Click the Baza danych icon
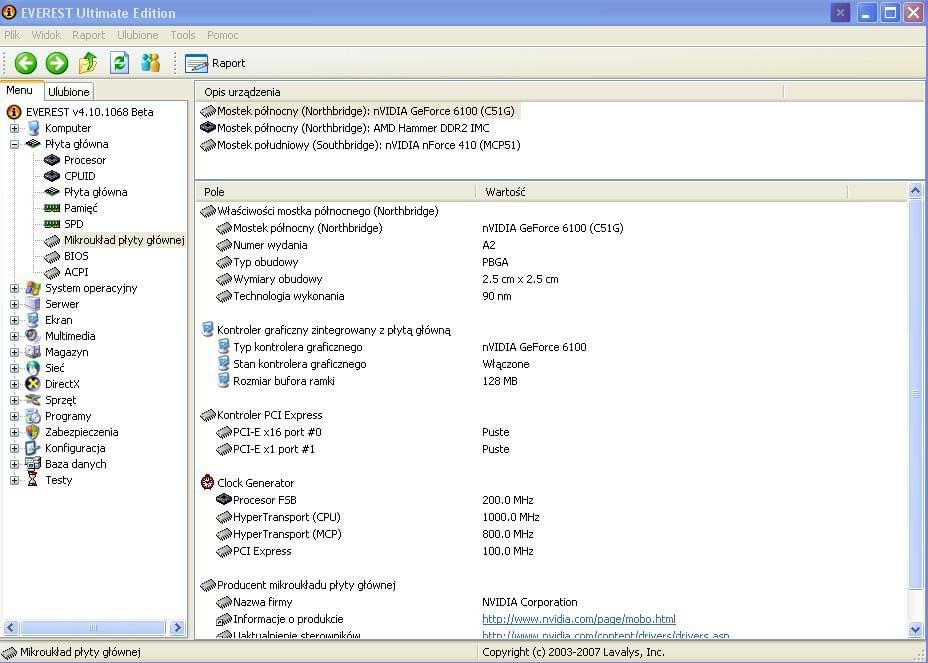Image resolution: width=928 pixels, height=663 pixels. click(33, 464)
